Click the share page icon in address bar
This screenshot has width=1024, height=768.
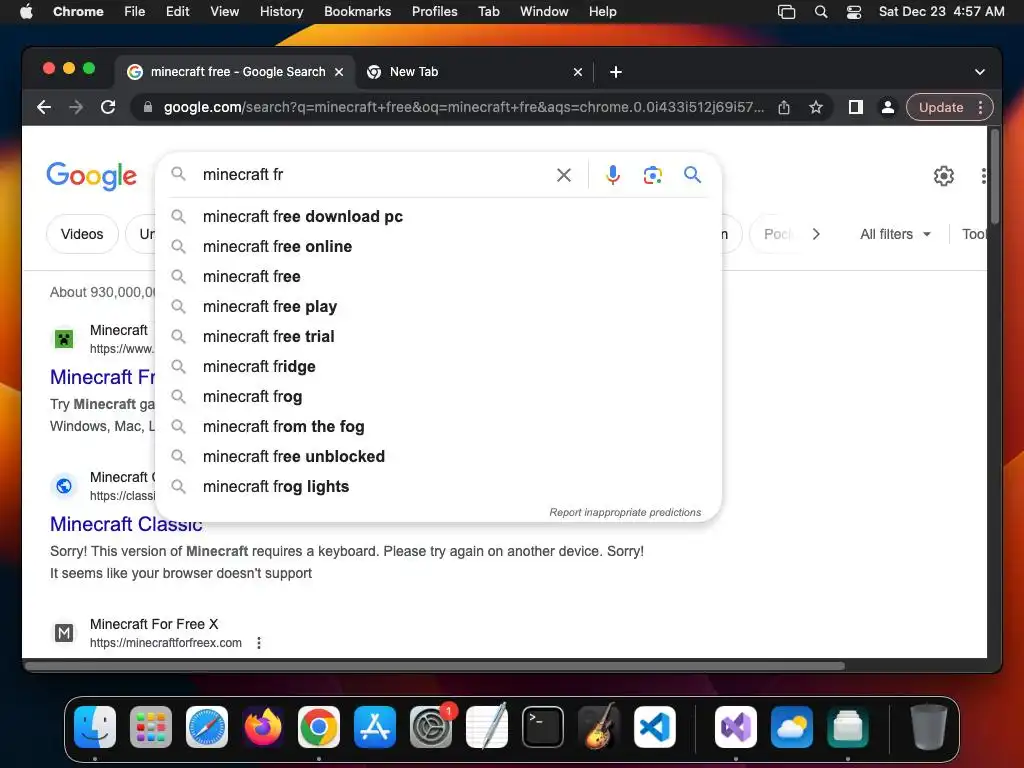[784, 107]
